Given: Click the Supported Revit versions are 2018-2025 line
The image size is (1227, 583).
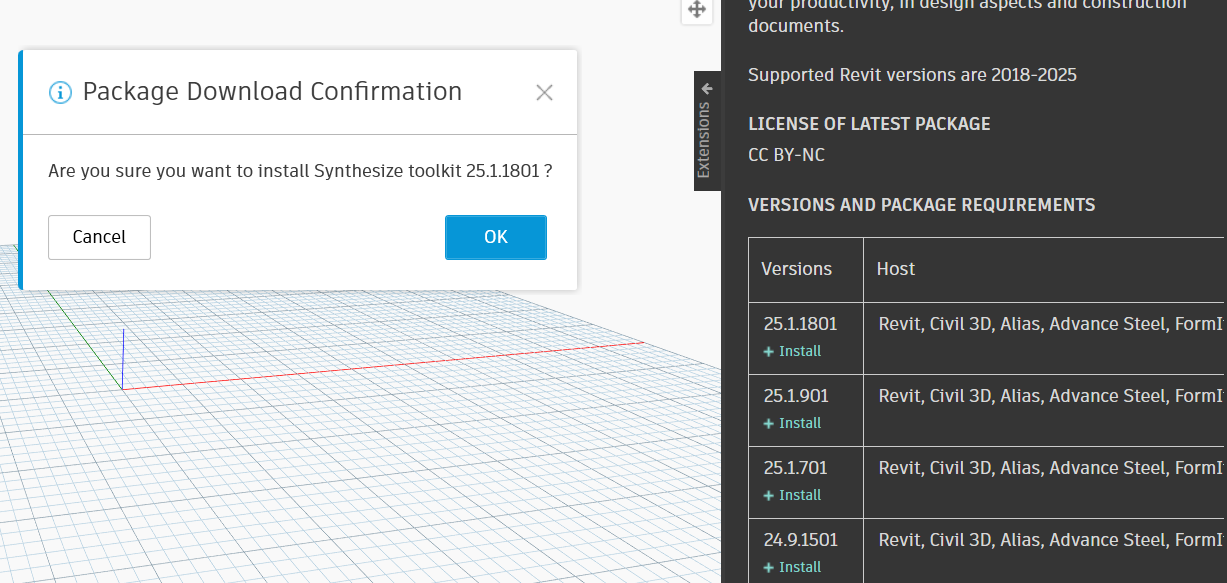Looking at the screenshot, I should (912, 75).
